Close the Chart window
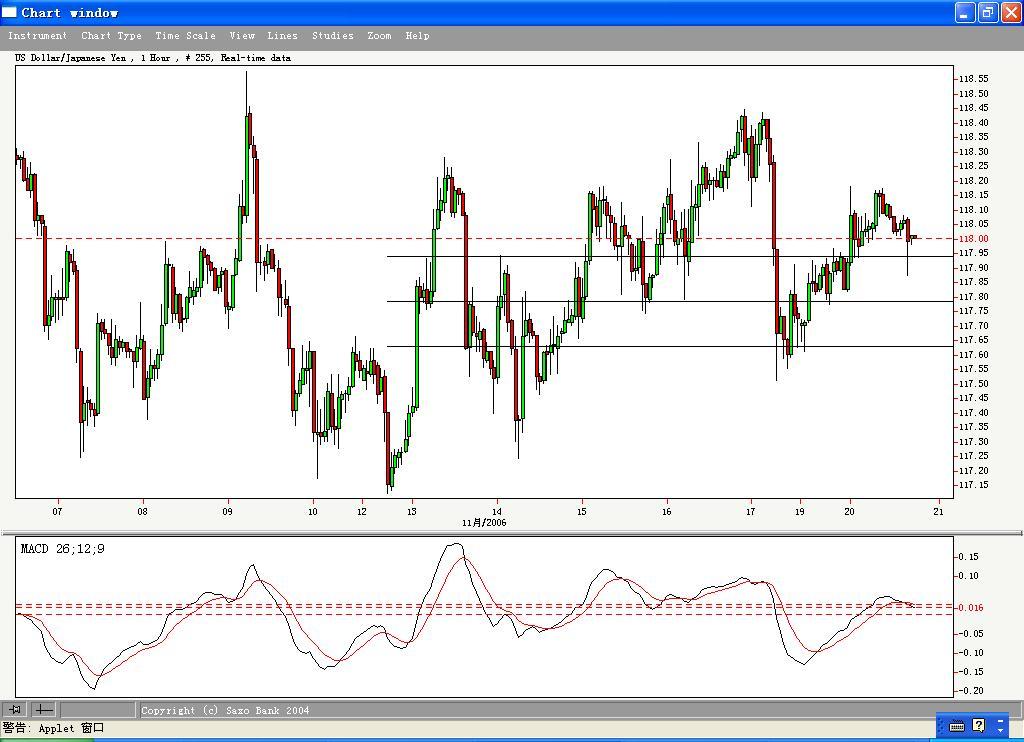The width and height of the screenshot is (1024, 742). [1011, 12]
